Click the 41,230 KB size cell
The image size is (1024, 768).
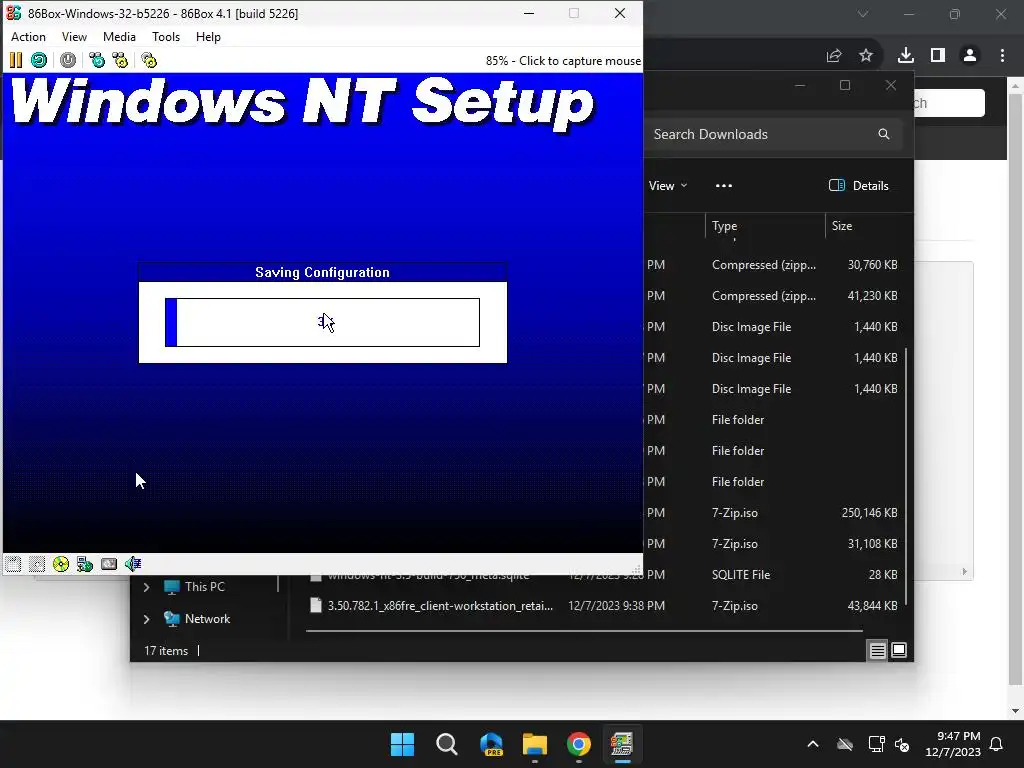pyautogui.click(x=872, y=296)
